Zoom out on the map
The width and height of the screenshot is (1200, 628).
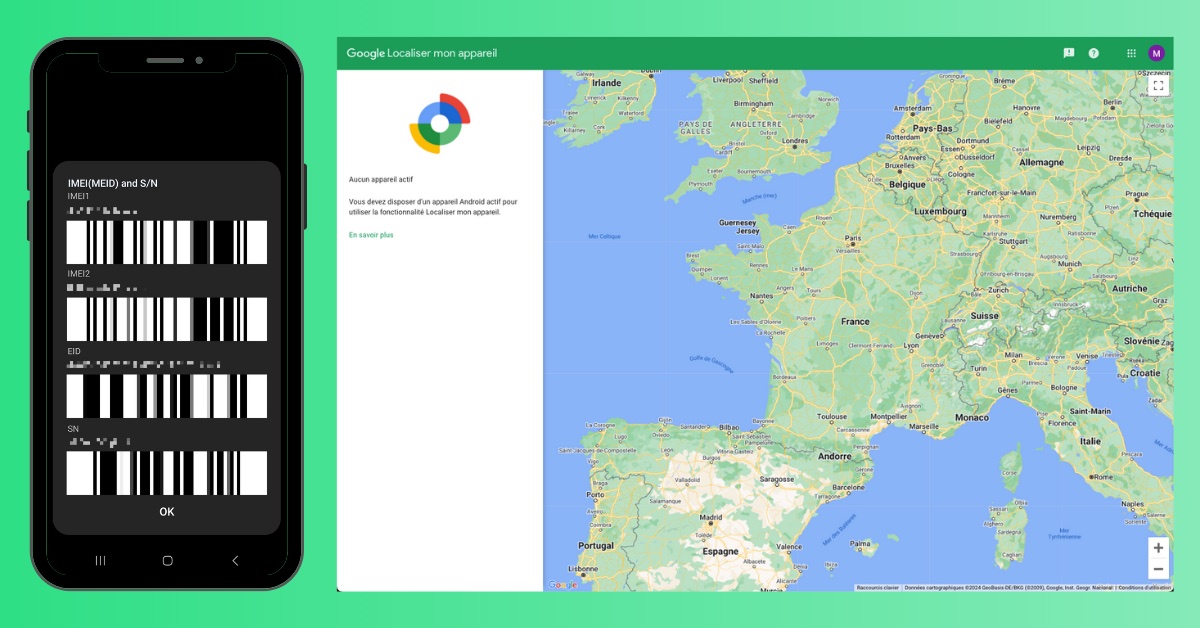(x=1158, y=569)
